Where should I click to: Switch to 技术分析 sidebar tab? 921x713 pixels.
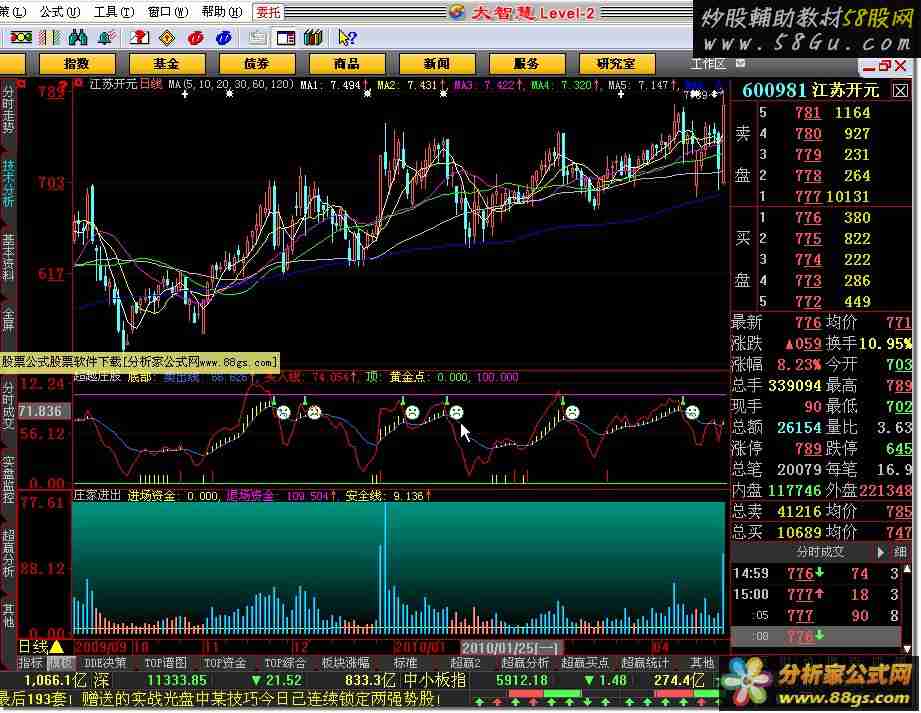coord(8,183)
